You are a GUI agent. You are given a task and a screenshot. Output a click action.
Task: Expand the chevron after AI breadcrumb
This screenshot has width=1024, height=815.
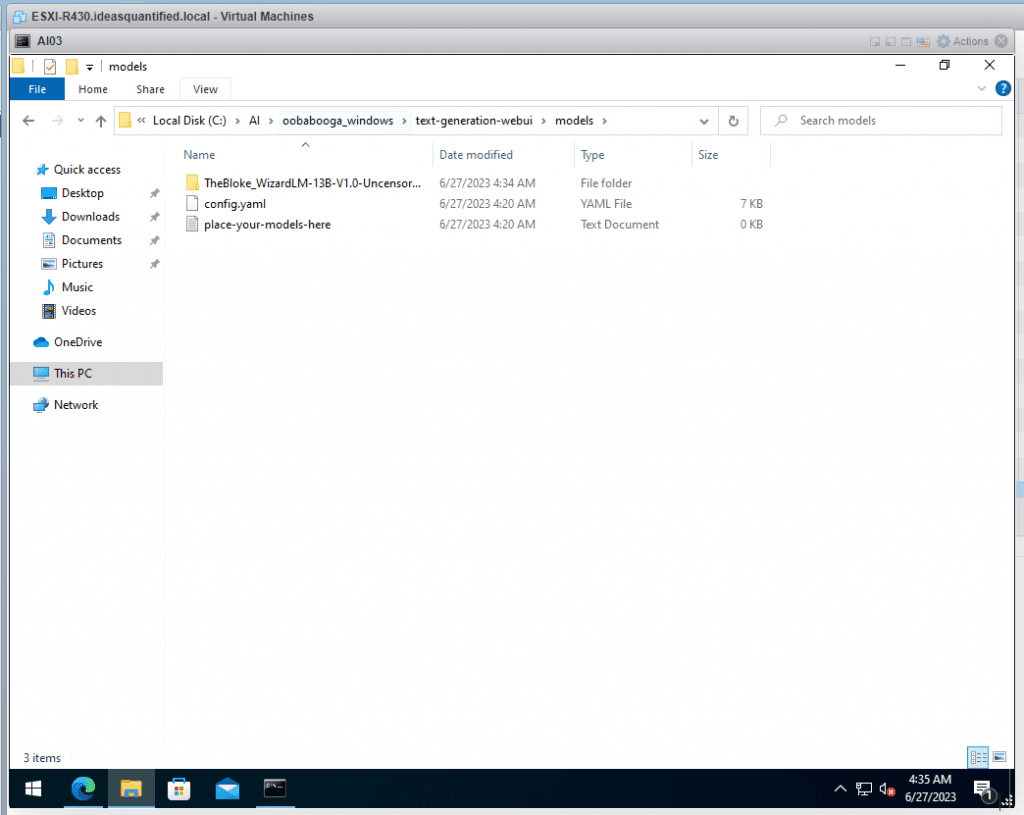click(x=271, y=121)
